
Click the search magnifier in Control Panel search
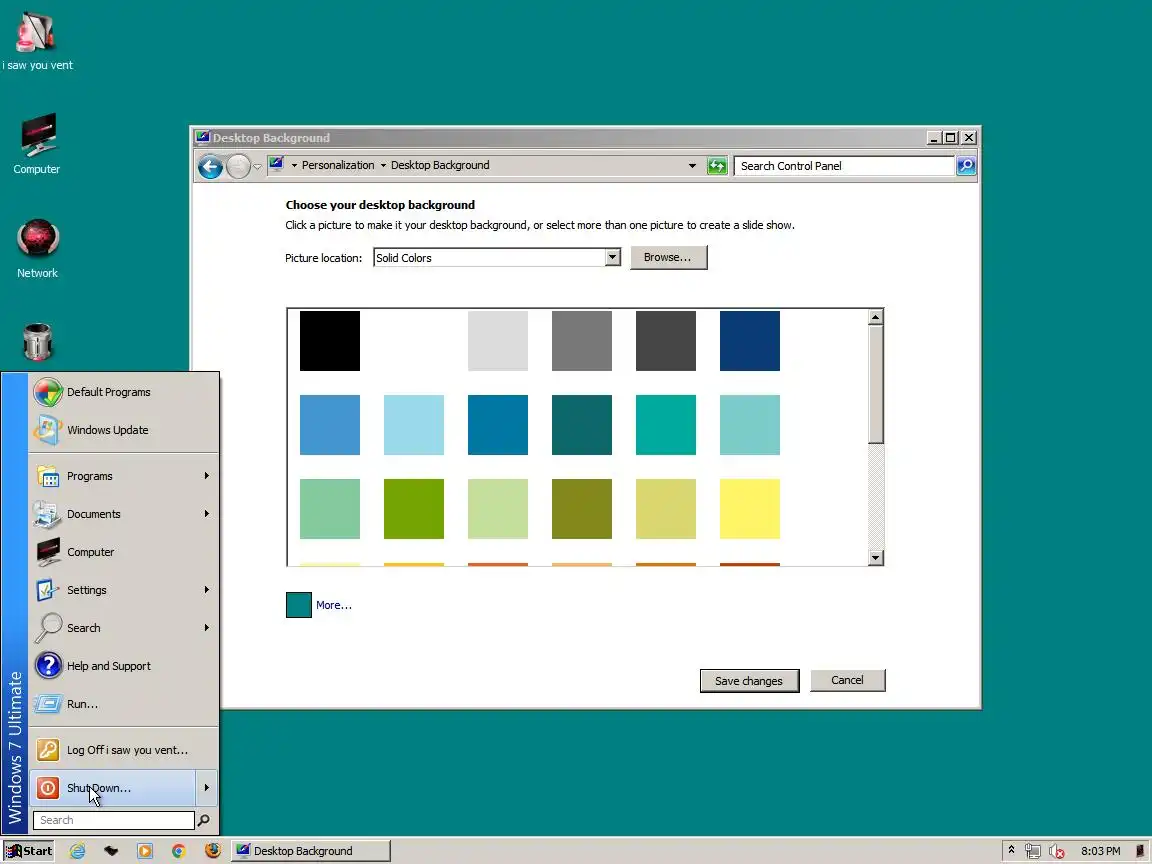965,166
